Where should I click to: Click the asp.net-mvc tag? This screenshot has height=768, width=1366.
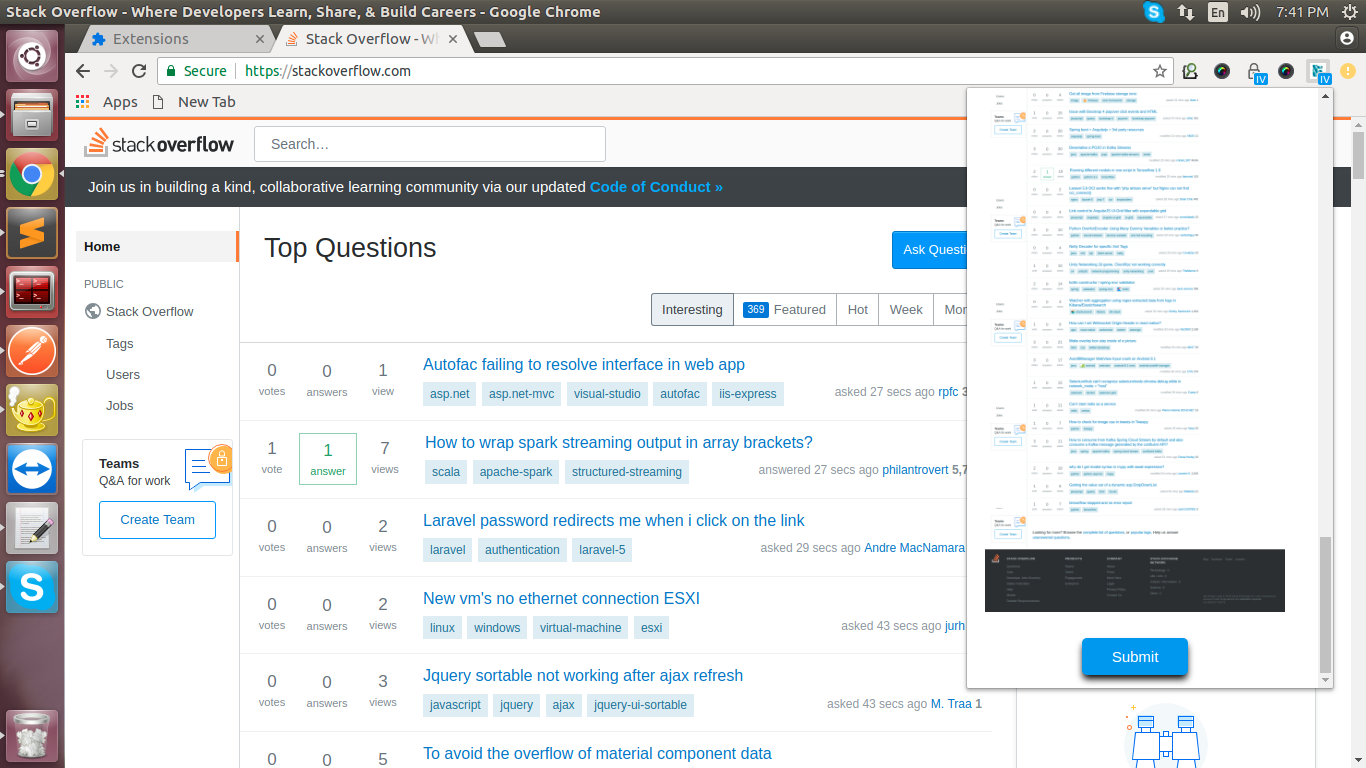[521, 394]
